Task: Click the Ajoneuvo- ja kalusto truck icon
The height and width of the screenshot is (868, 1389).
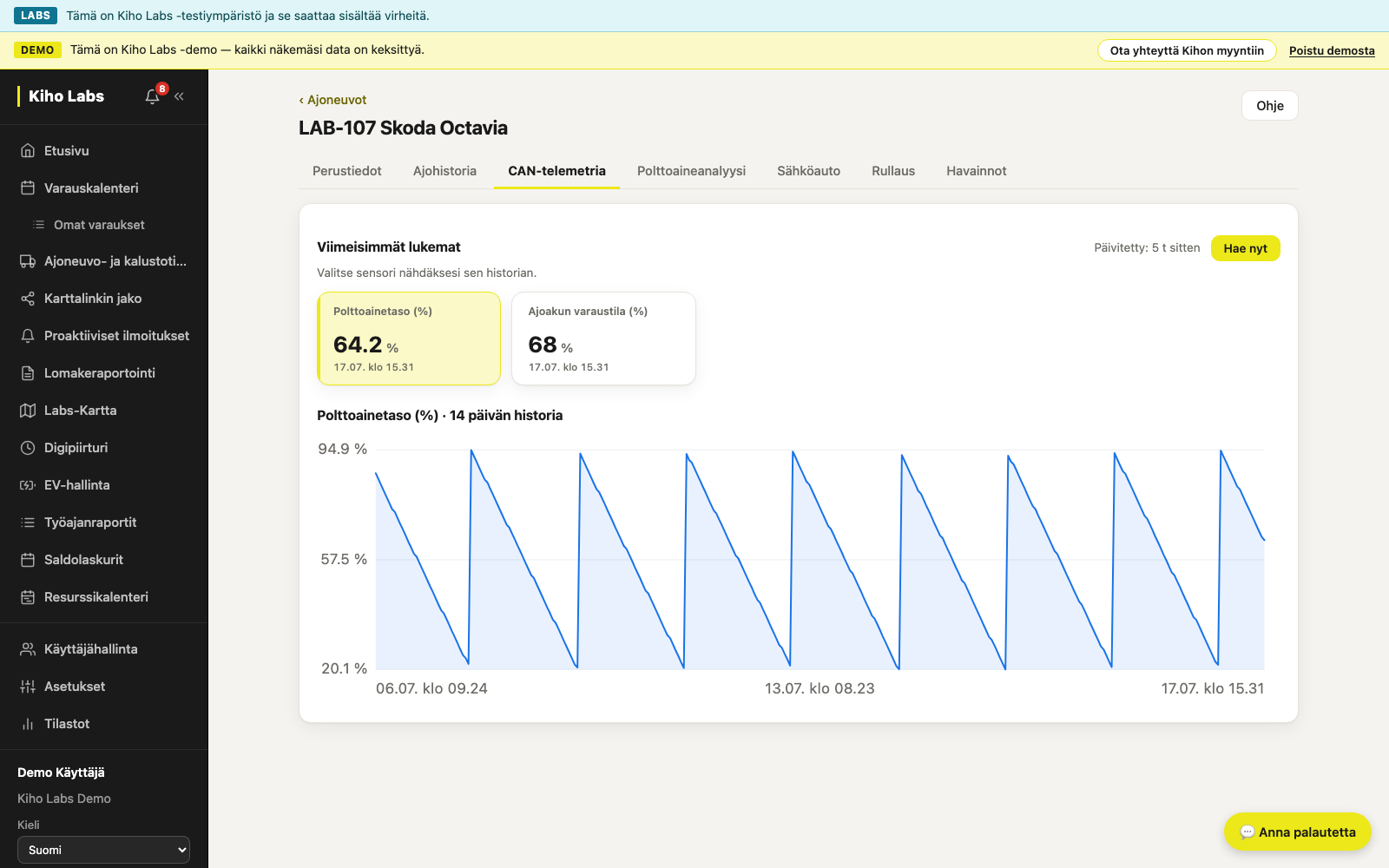Action: 28,261
